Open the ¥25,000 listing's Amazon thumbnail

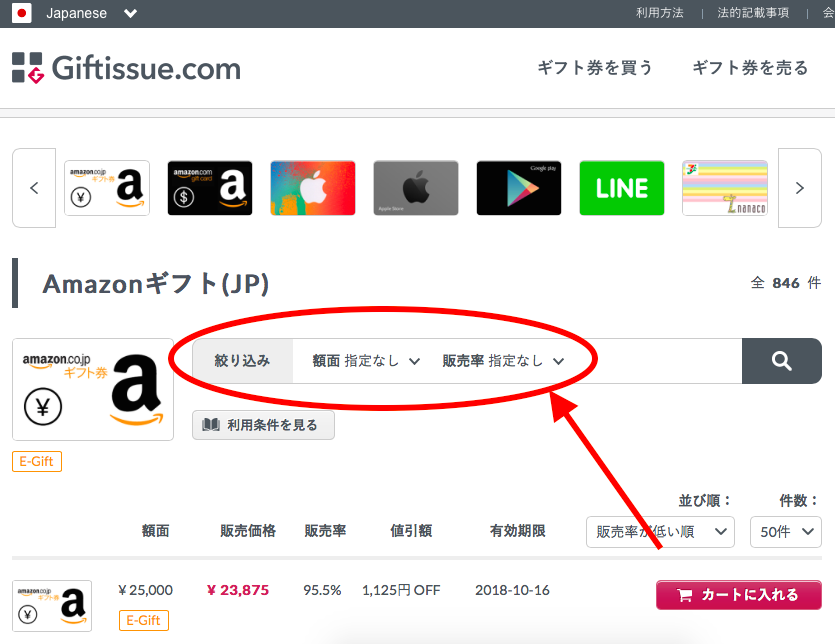point(52,606)
